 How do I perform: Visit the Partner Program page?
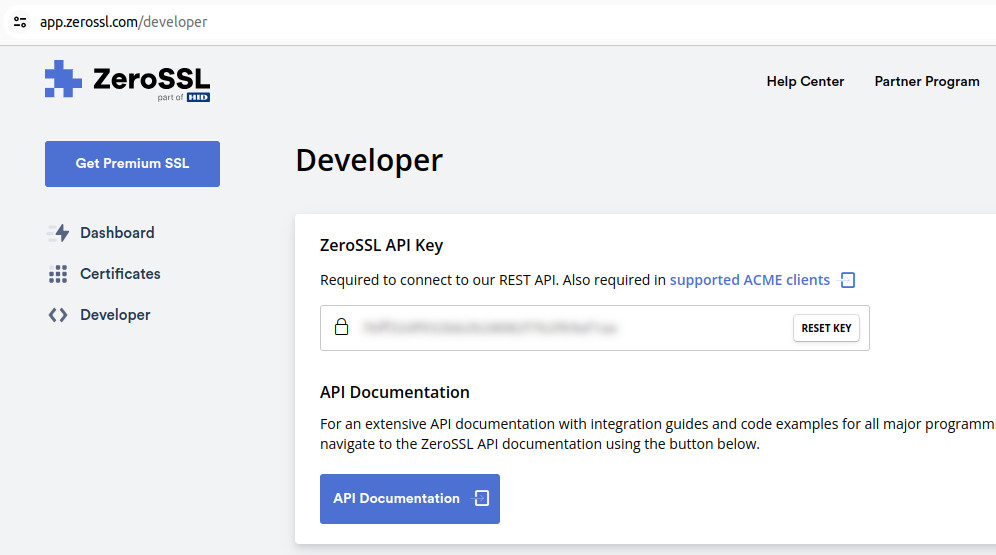[926, 81]
